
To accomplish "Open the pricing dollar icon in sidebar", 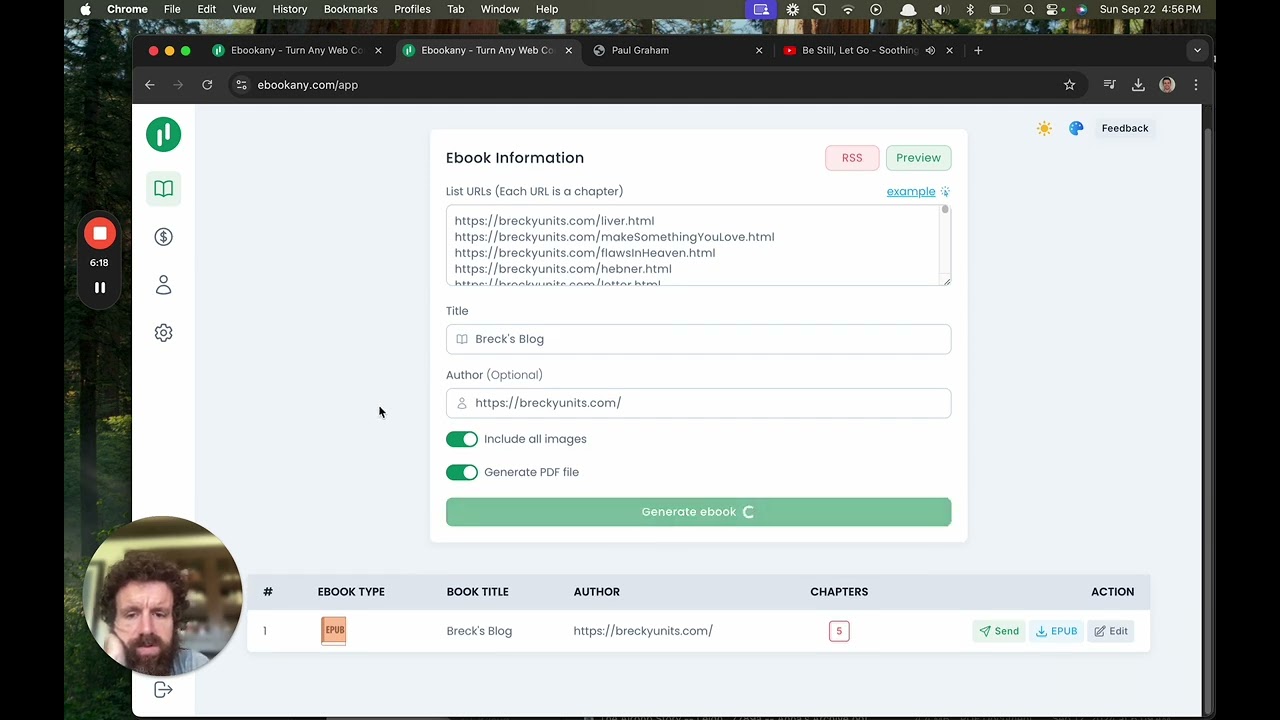I will [x=163, y=237].
